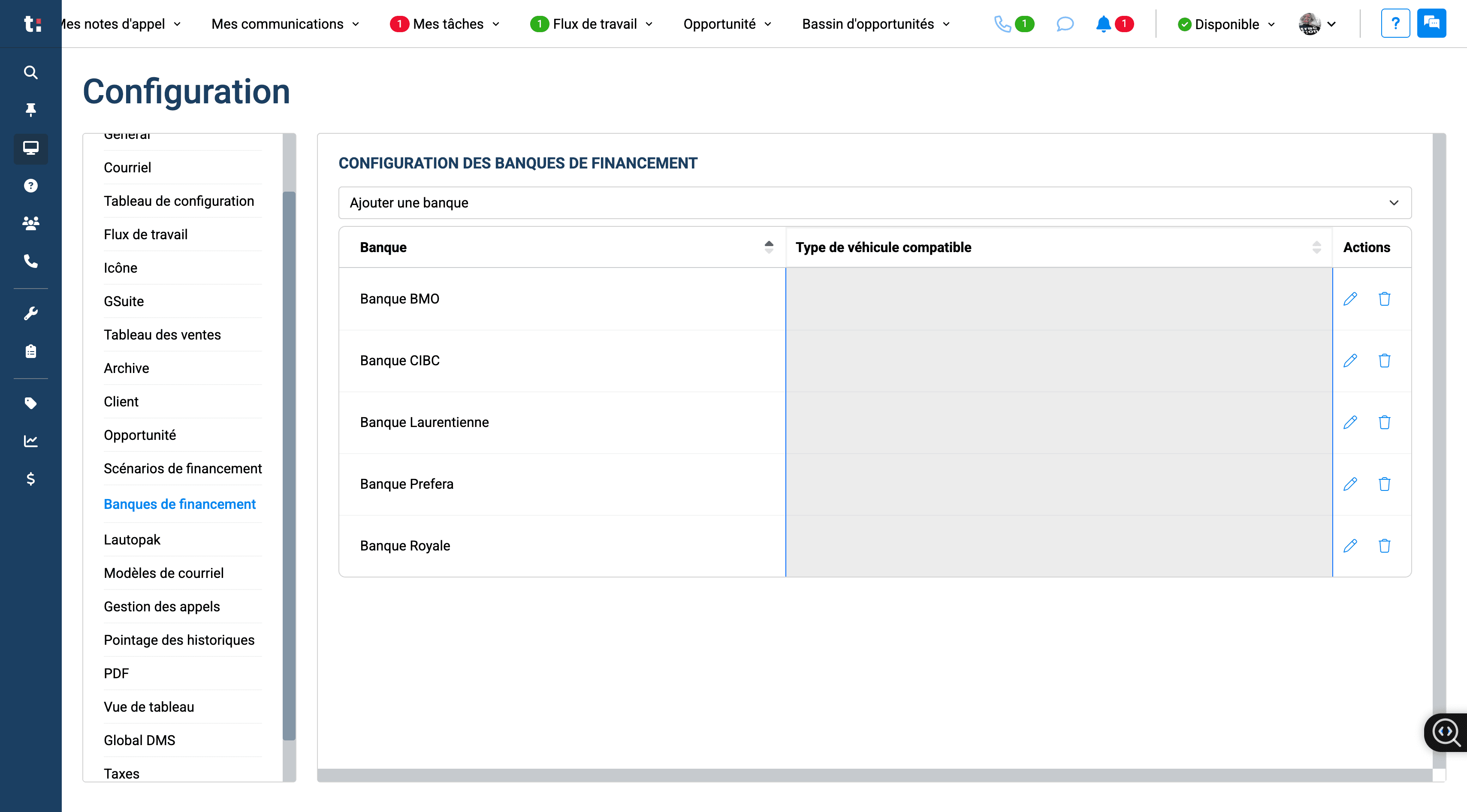Open the help circle icon in sidebar
The width and height of the screenshot is (1467, 812).
click(31, 186)
